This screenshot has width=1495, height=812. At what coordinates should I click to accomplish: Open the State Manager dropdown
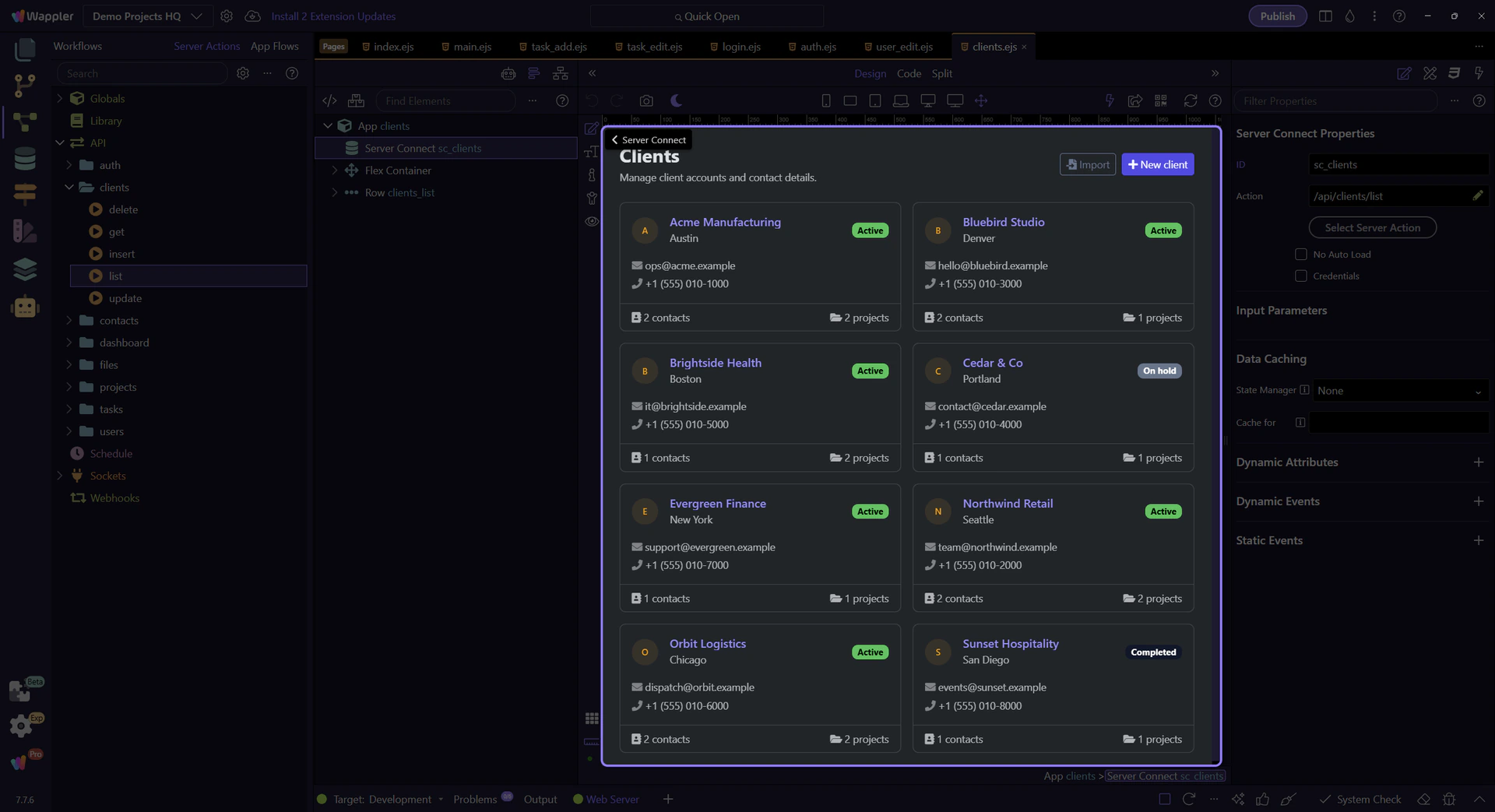[1398, 391]
